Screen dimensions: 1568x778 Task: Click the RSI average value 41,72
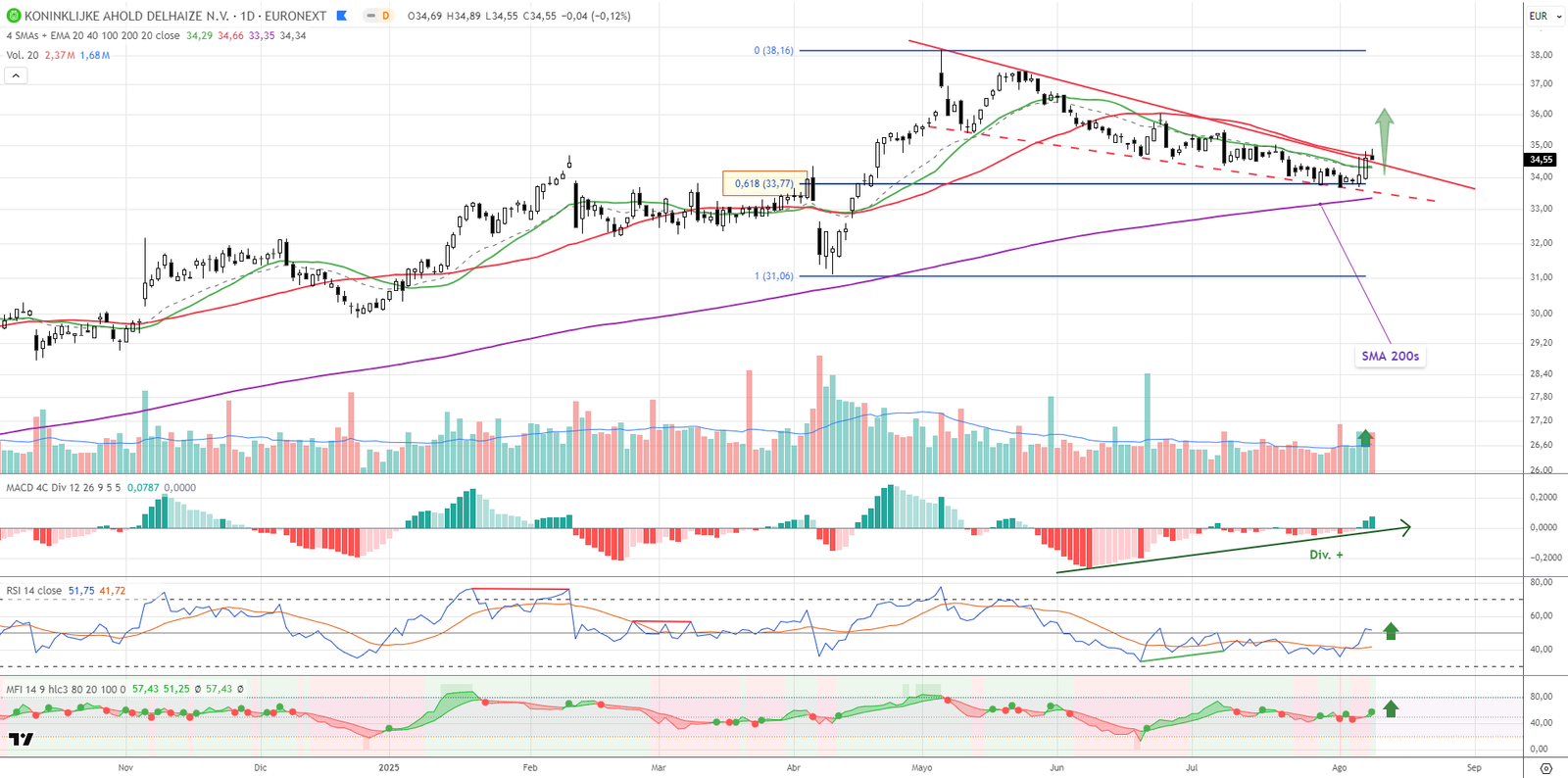click(x=113, y=591)
